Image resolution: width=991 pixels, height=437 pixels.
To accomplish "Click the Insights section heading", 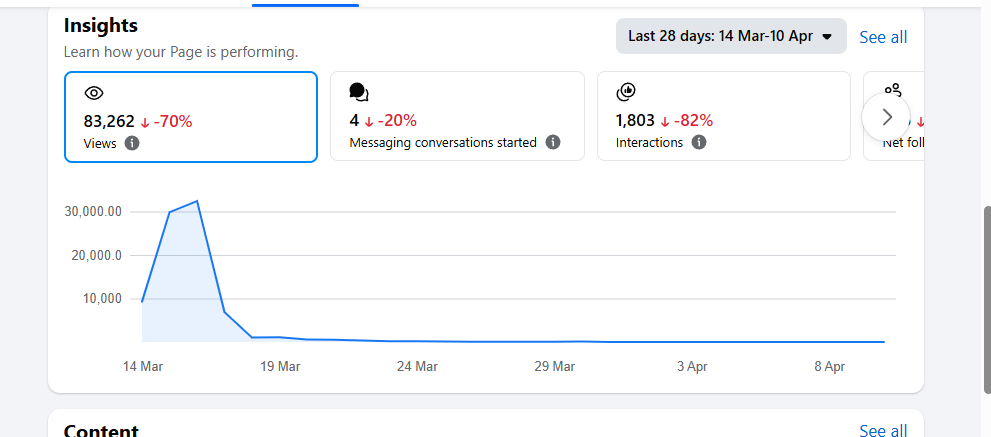I will point(101,25).
